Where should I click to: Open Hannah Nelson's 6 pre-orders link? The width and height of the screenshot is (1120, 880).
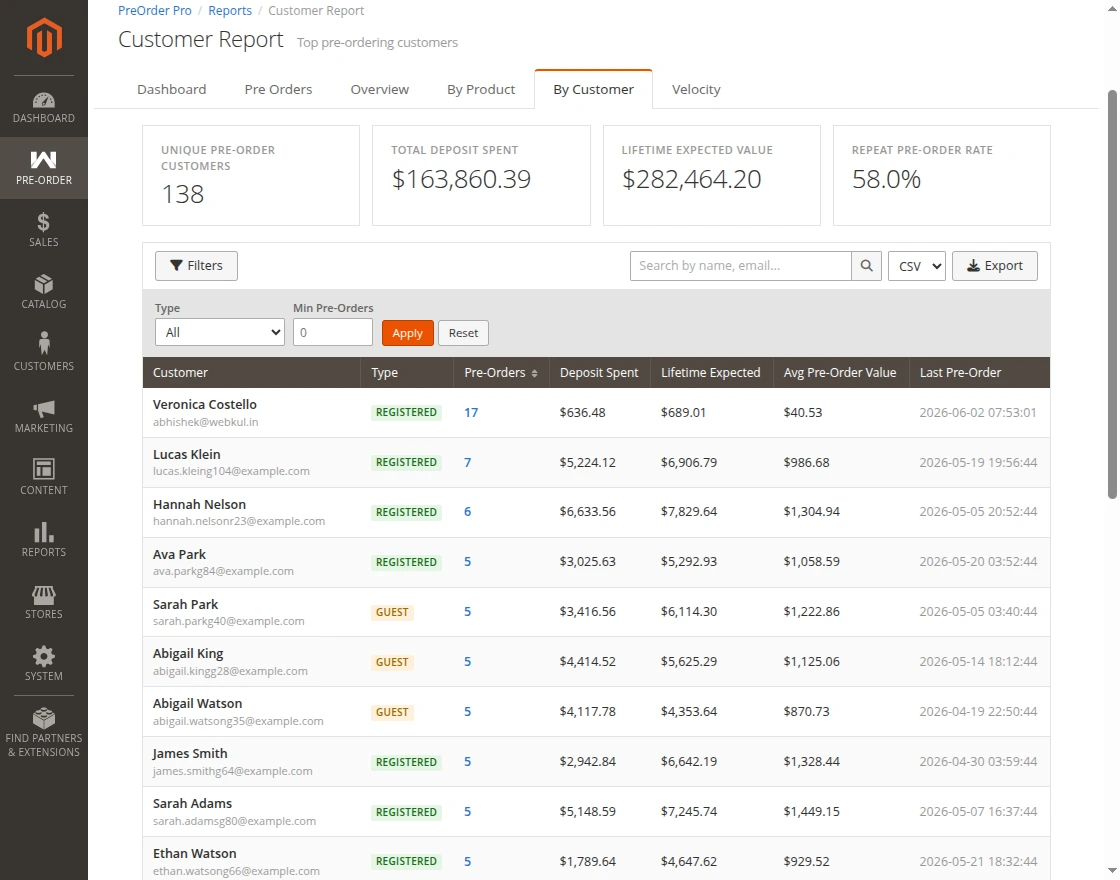tap(467, 511)
